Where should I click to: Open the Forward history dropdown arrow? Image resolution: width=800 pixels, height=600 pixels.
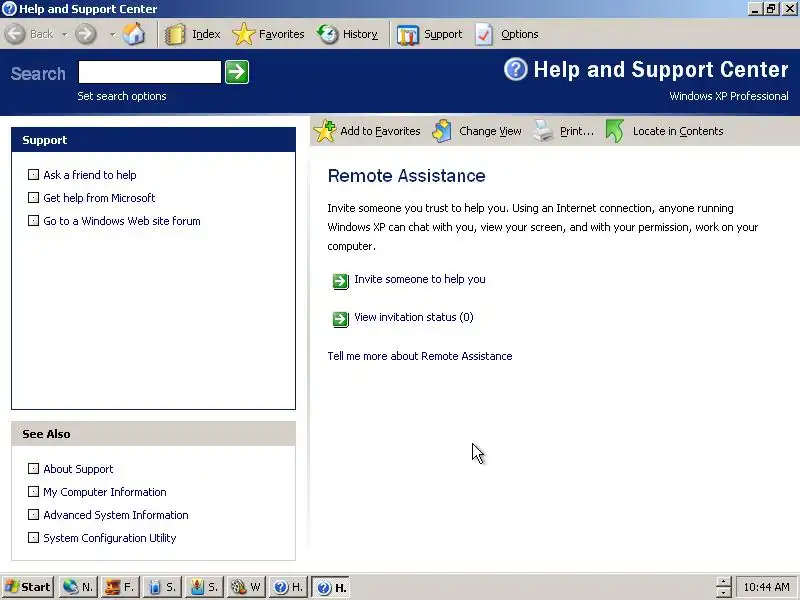(x=112, y=35)
